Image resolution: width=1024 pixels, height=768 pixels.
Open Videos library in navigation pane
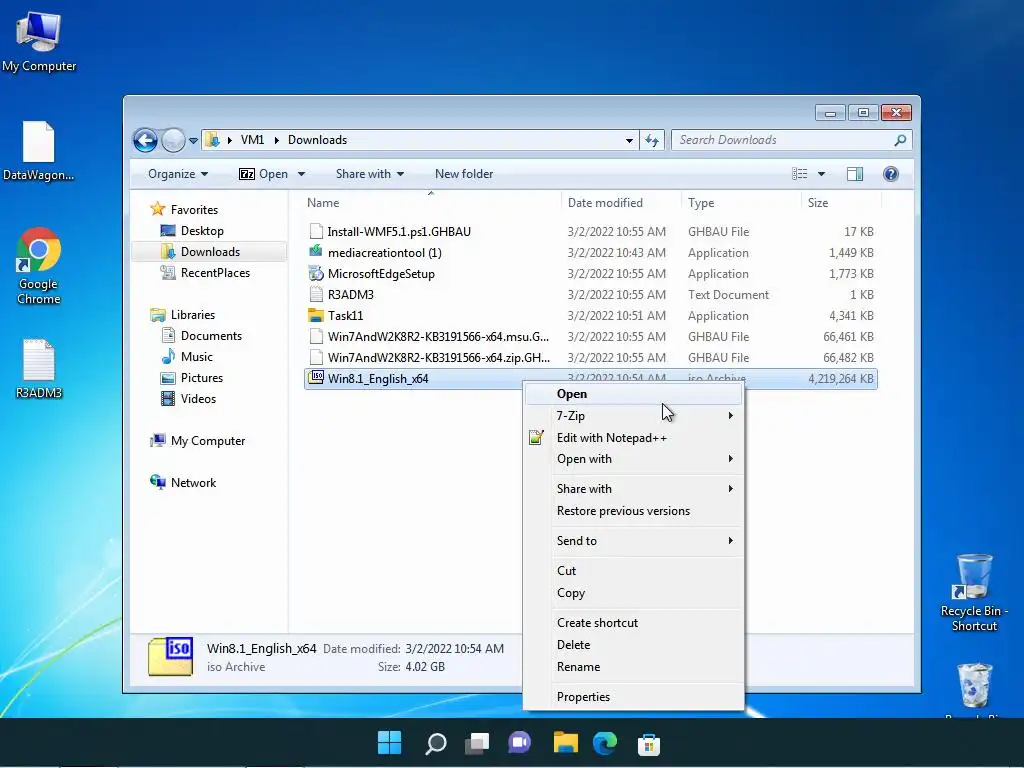pos(198,398)
